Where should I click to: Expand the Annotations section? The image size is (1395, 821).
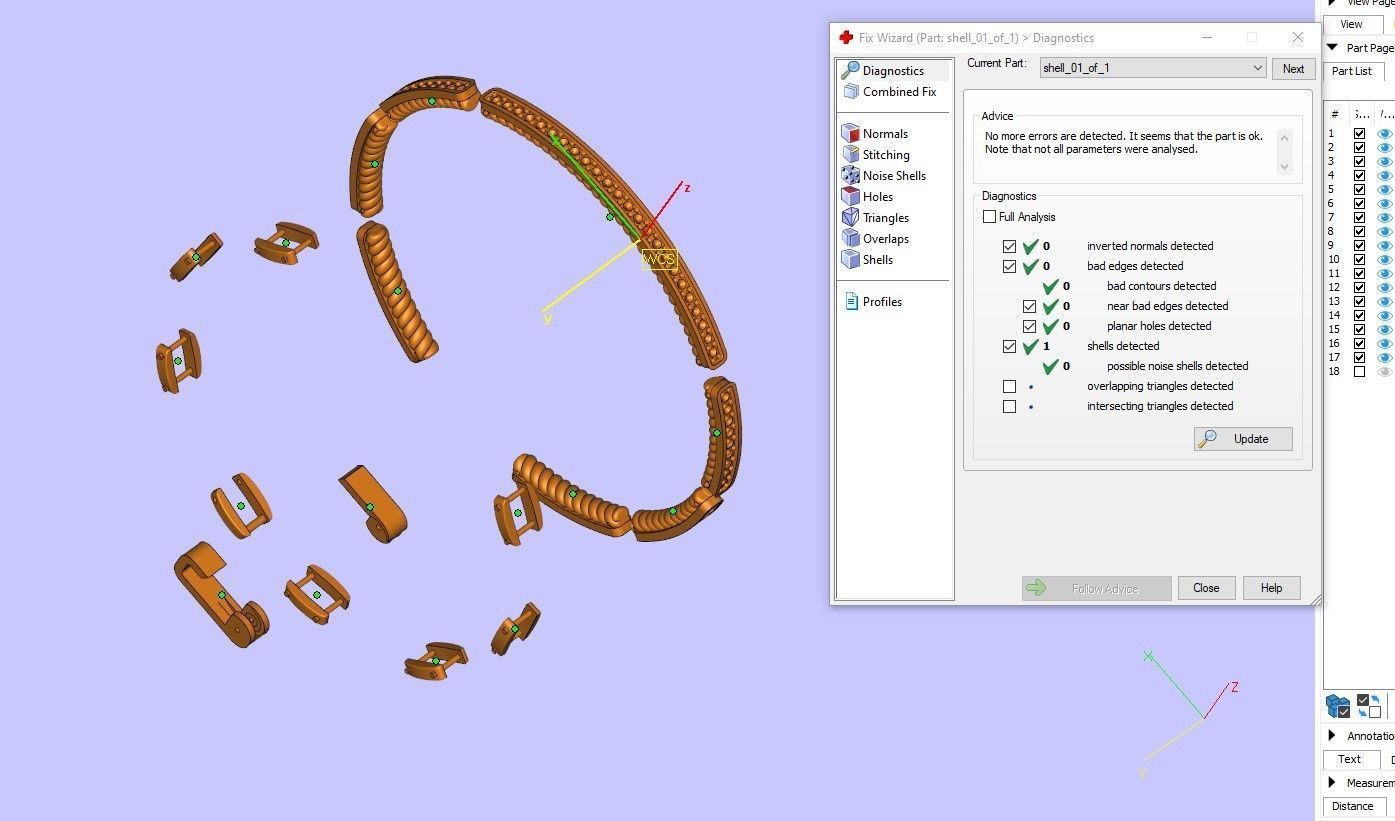point(1332,736)
